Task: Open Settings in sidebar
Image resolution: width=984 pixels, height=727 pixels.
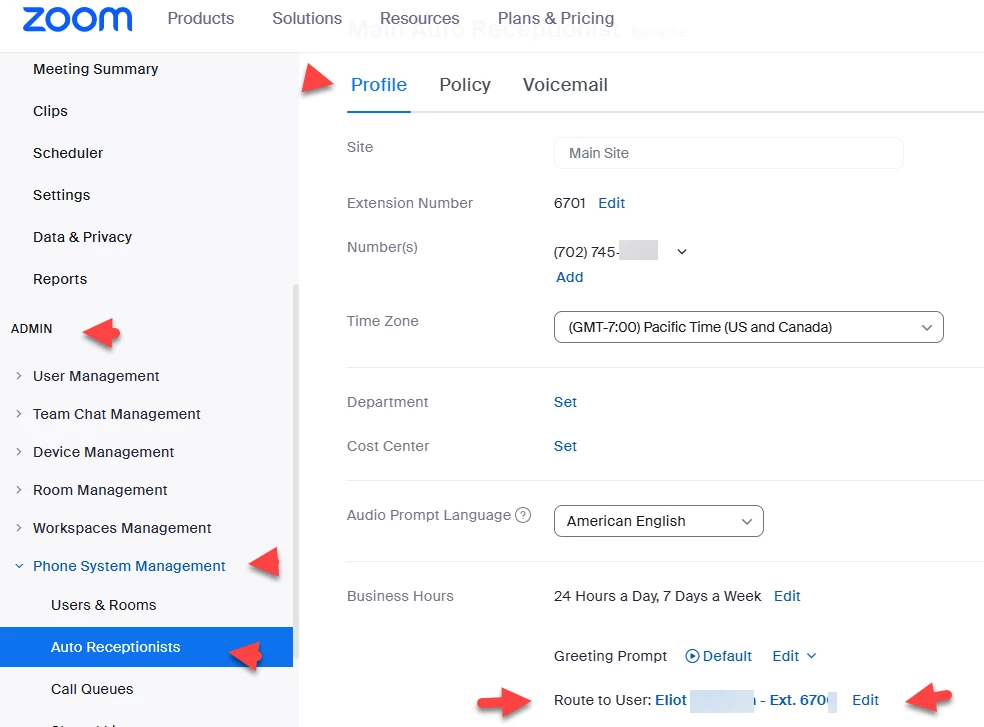Action: [x=62, y=195]
